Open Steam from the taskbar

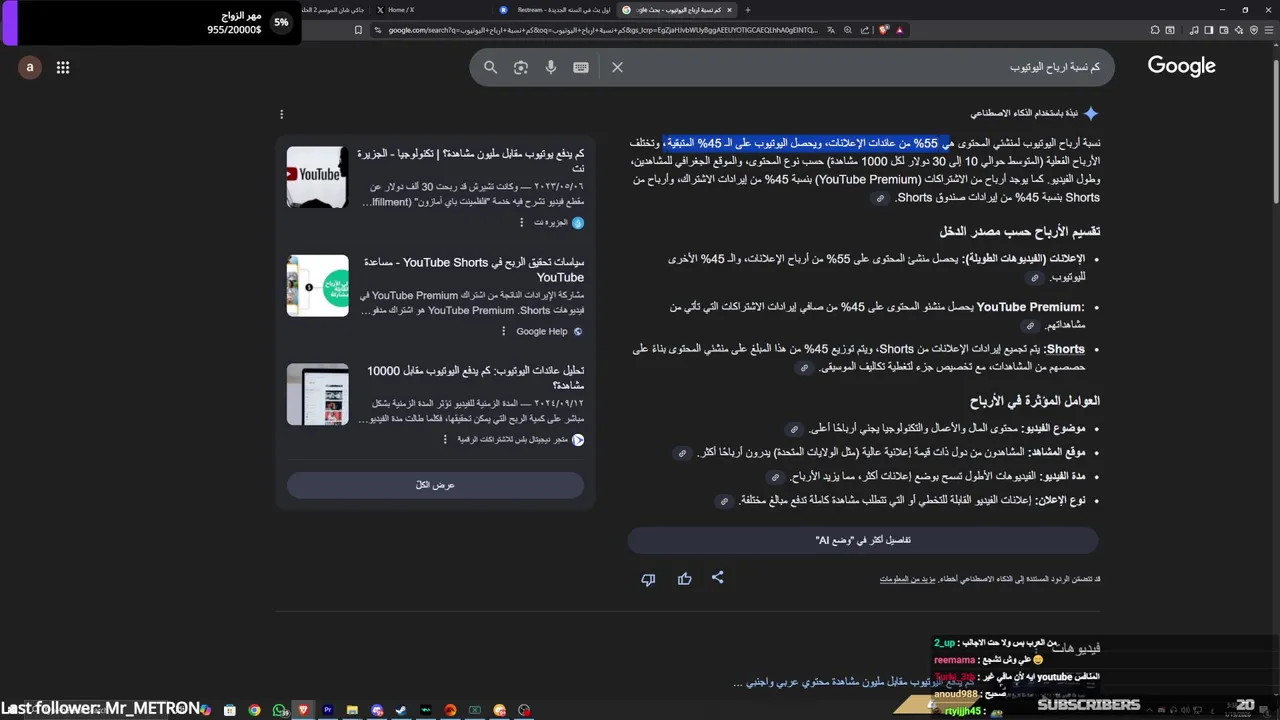tap(401, 710)
